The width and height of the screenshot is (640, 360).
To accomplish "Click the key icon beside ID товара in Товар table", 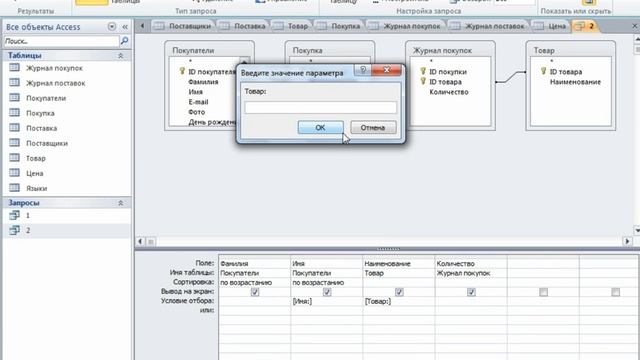I will pyautogui.click(x=544, y=71).
